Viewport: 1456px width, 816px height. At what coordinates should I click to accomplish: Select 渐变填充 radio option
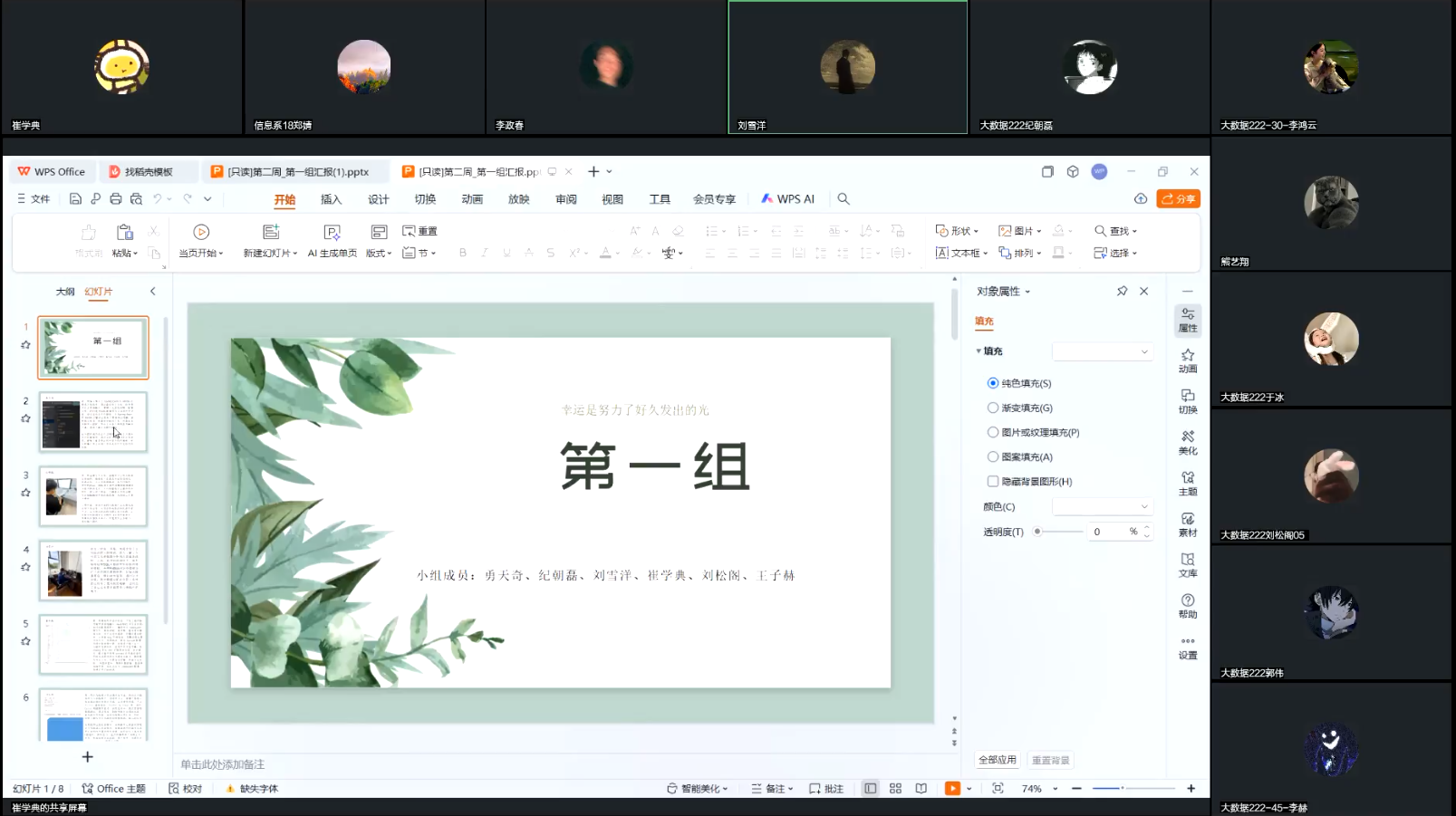[x=993, y=408]
